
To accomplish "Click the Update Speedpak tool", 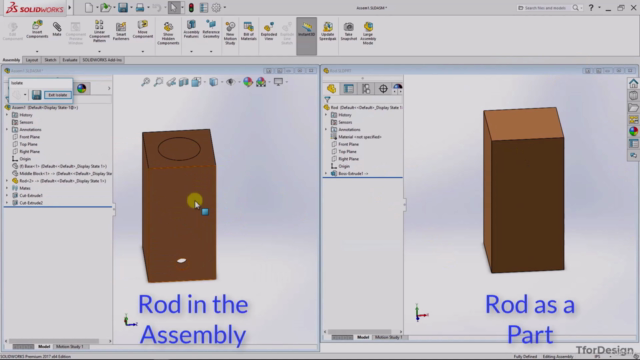I will [x=328, y=31].
